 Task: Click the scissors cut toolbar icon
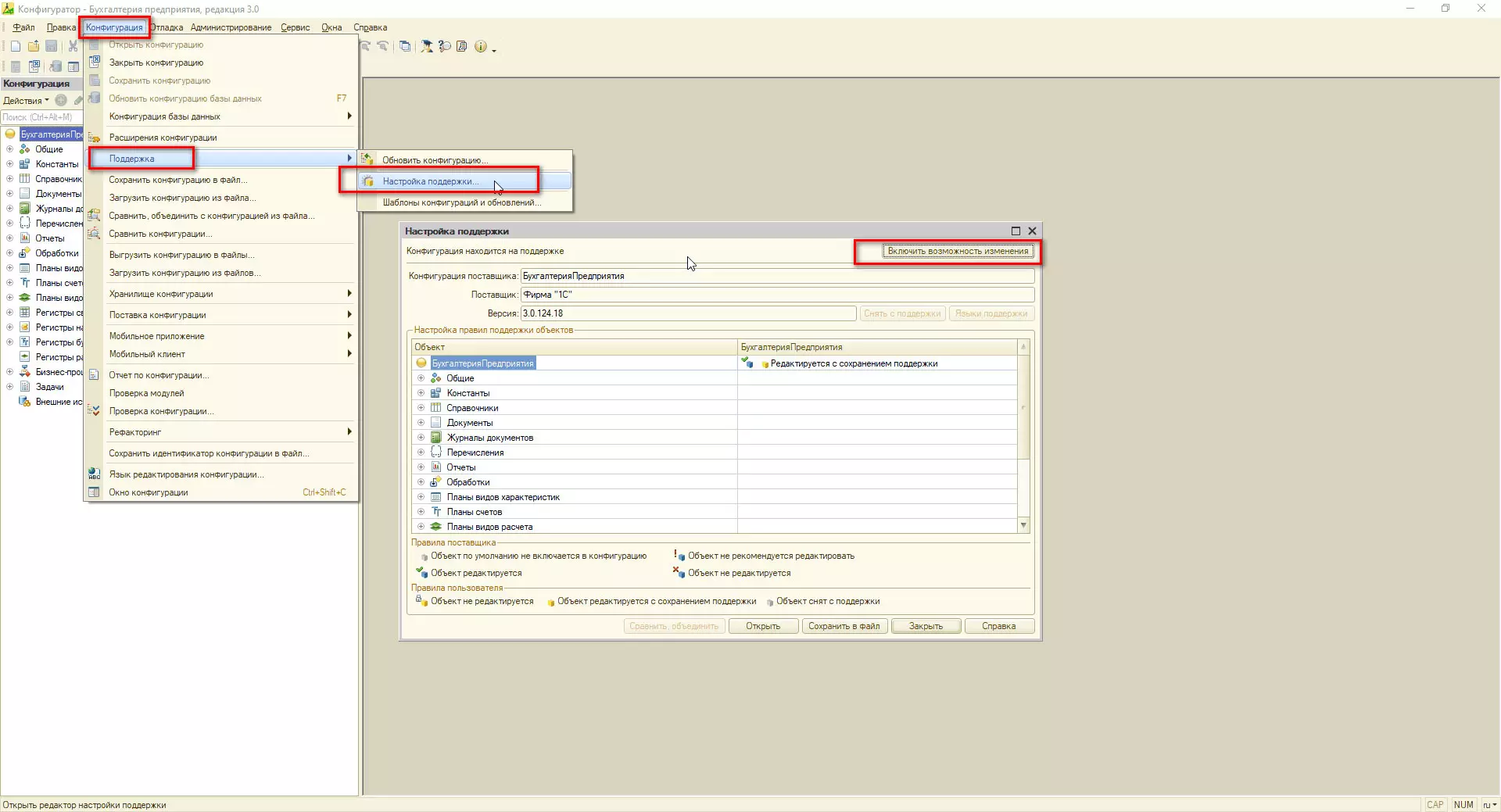(73, 46)
